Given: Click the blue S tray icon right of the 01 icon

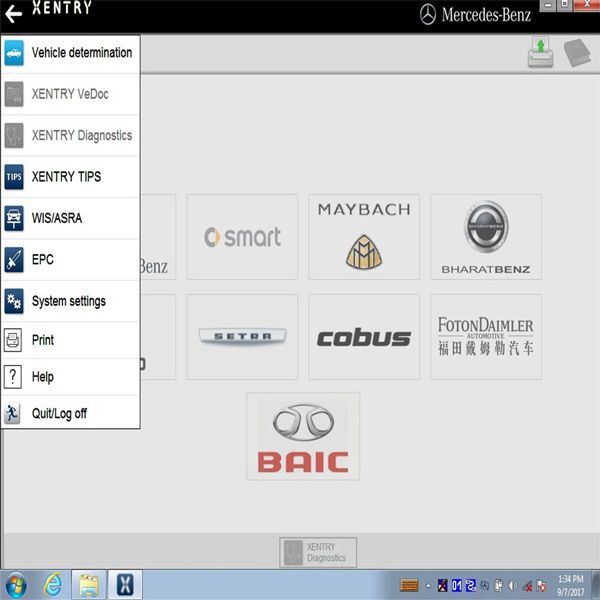Looking at the screenshot, I should 471,585.
